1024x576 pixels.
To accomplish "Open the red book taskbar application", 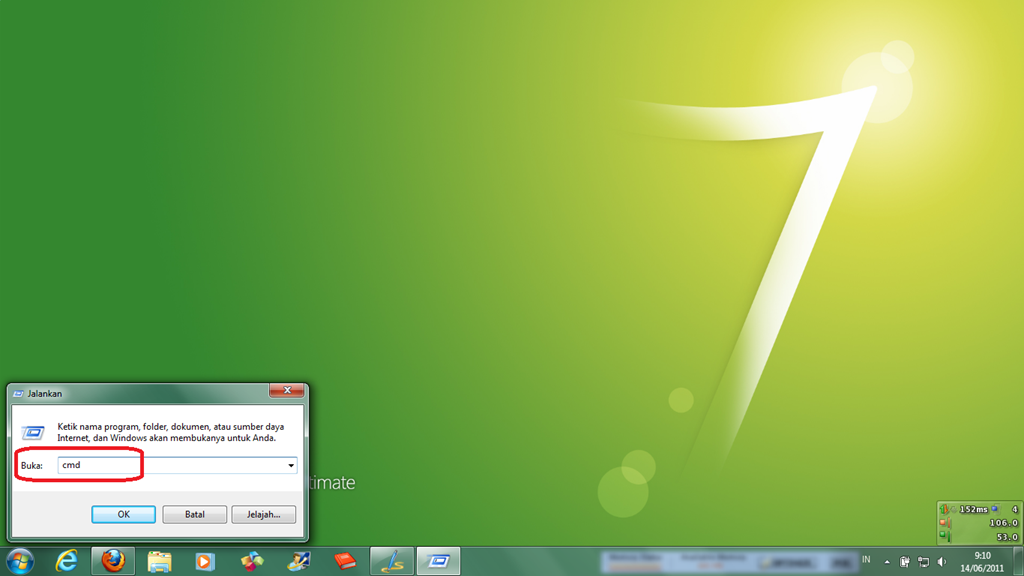I will [x=345, y=561].
